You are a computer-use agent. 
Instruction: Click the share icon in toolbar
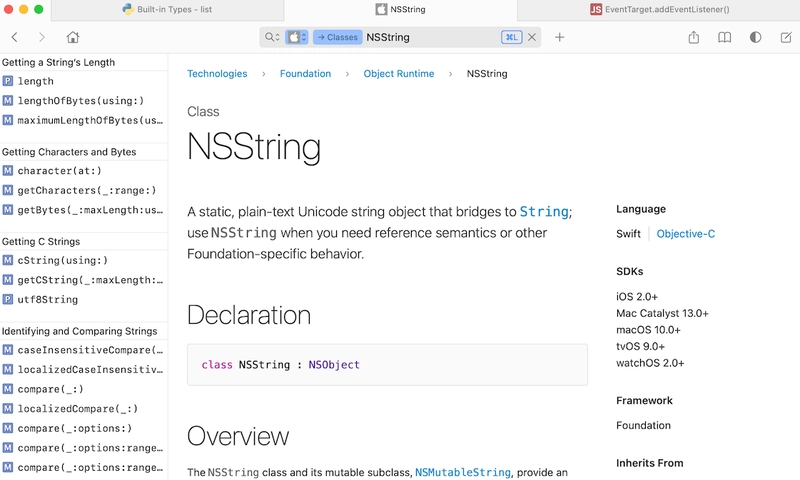[693, 37]
